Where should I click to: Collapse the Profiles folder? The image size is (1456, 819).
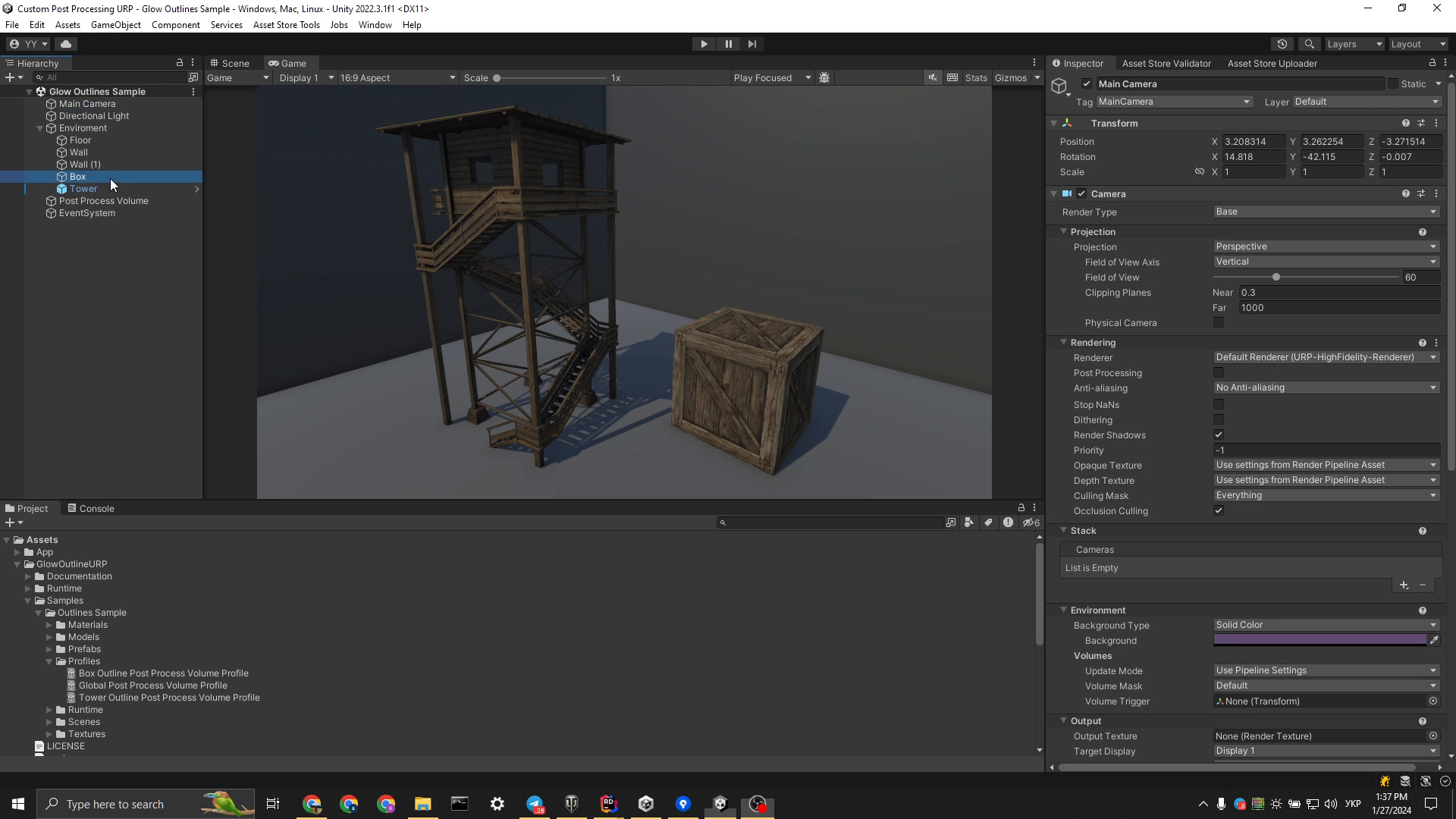(x=49, y=661)
